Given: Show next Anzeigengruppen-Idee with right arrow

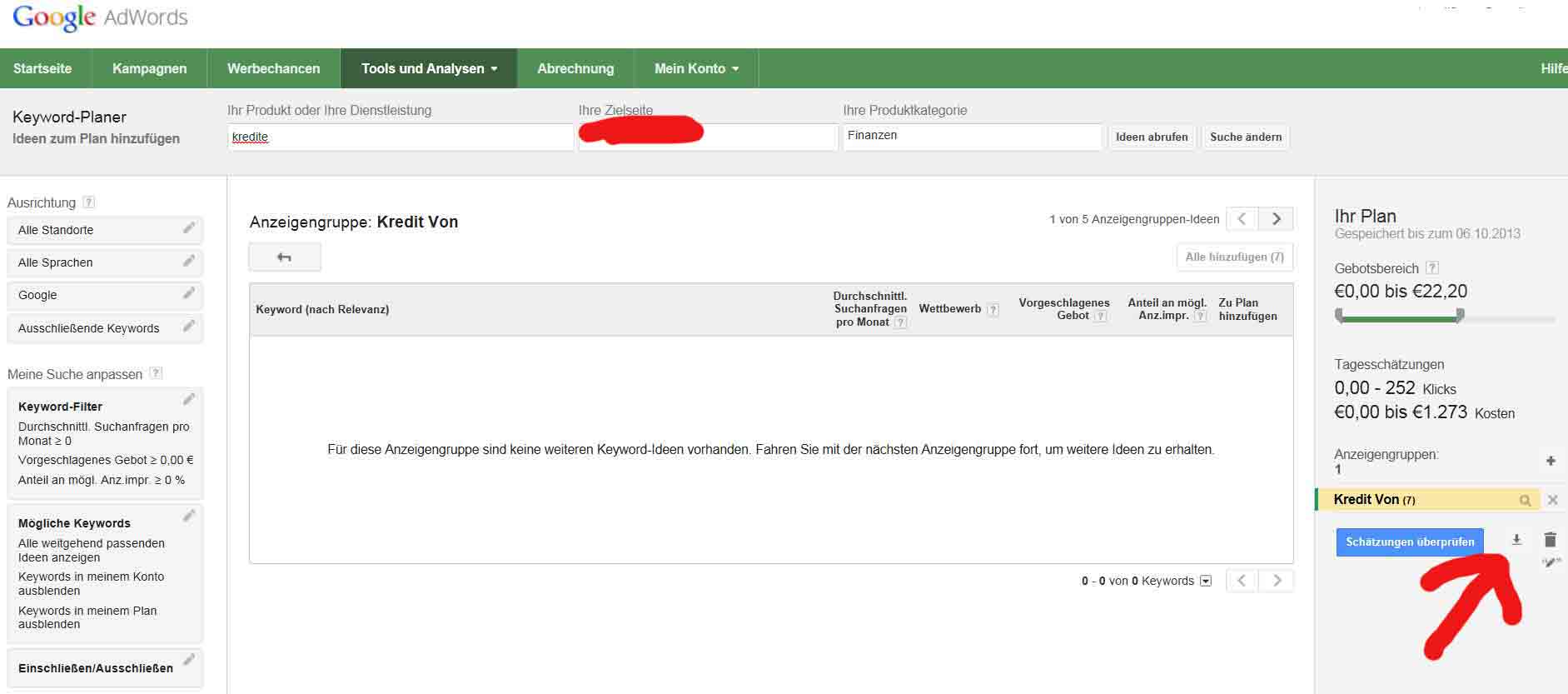Looking at the screenshot, I should [1276, 219].
